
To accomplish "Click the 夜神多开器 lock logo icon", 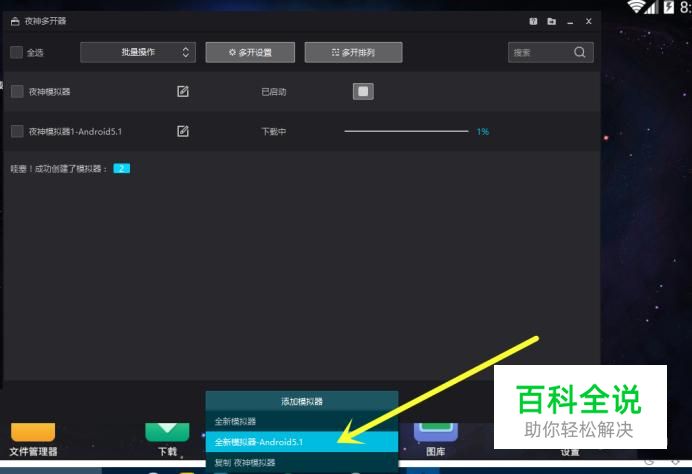I will coord(15,21).
